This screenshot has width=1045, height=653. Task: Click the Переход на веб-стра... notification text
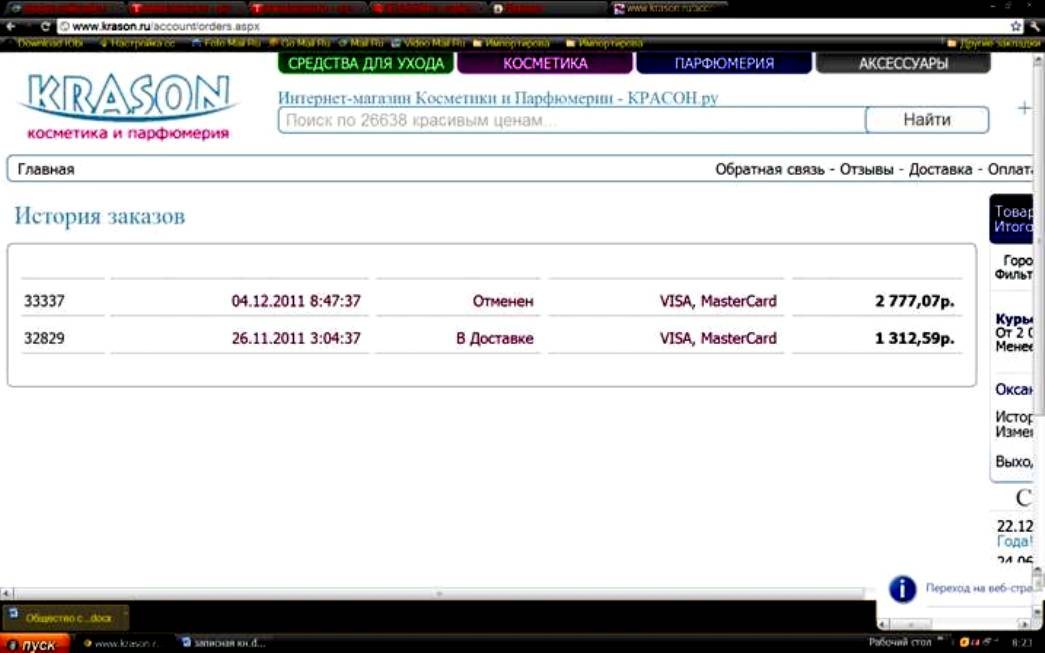[x=978, y=588]
